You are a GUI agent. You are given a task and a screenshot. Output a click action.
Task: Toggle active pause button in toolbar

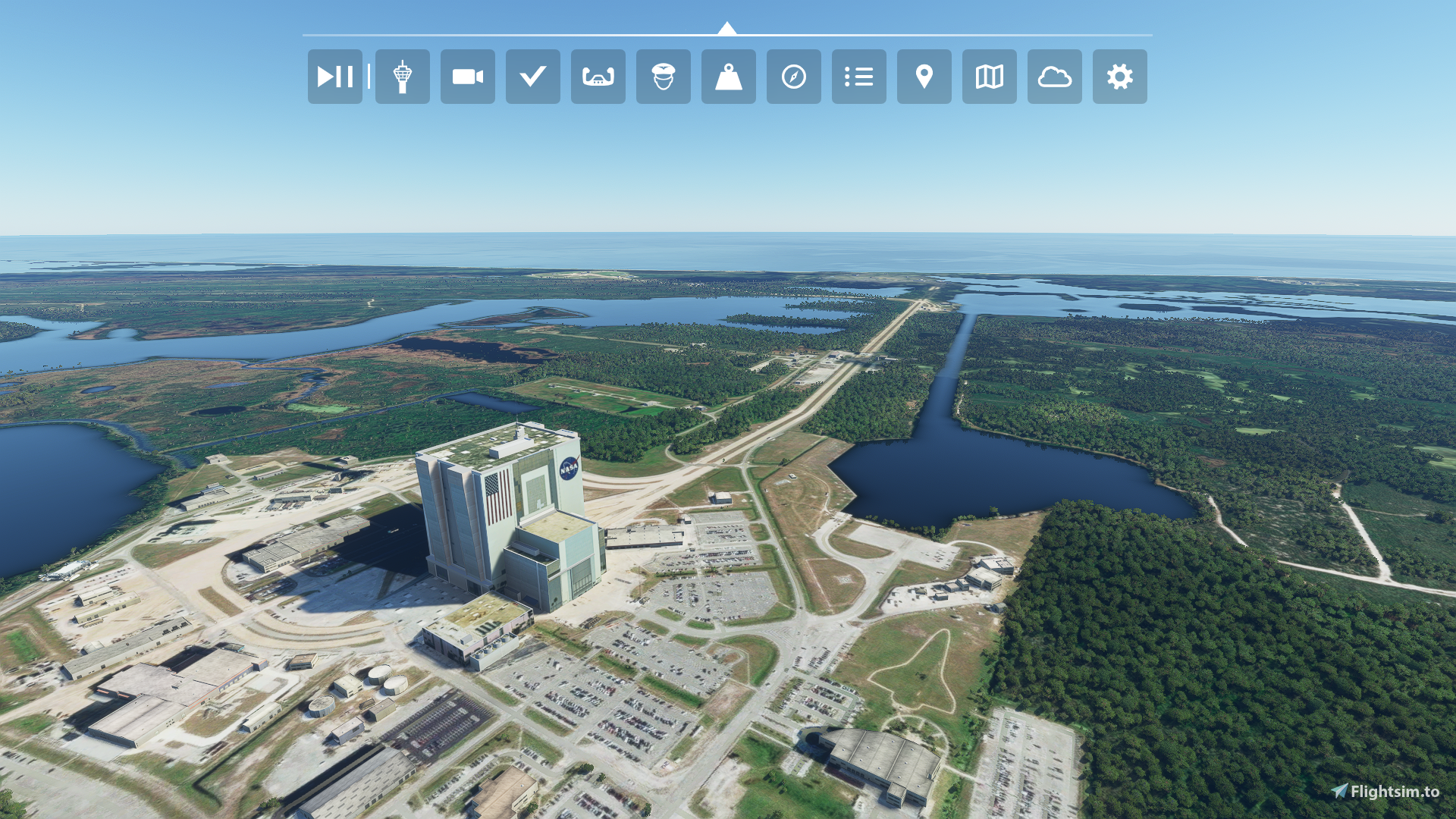[x=334, y=77]
